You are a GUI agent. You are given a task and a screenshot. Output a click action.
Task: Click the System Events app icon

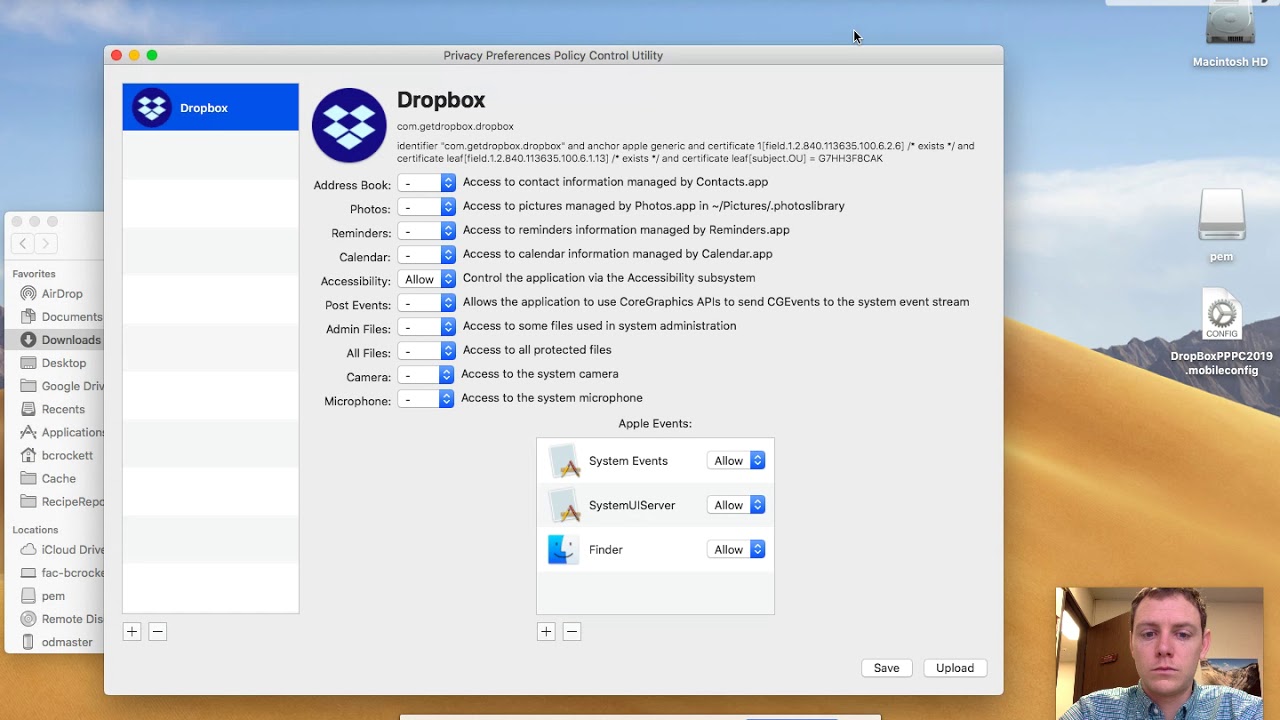click(564, 461)
